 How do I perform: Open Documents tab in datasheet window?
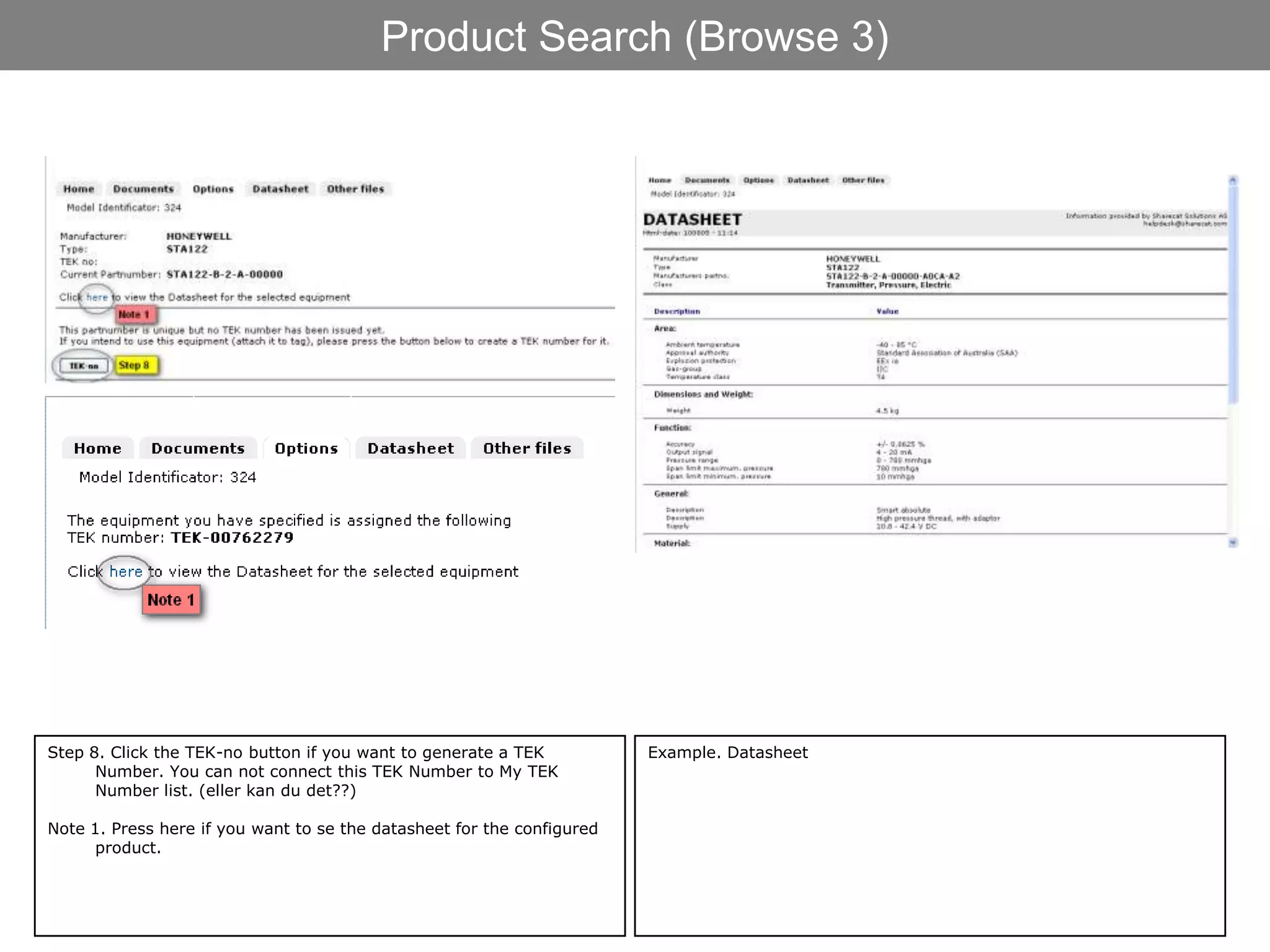[707, 180]
